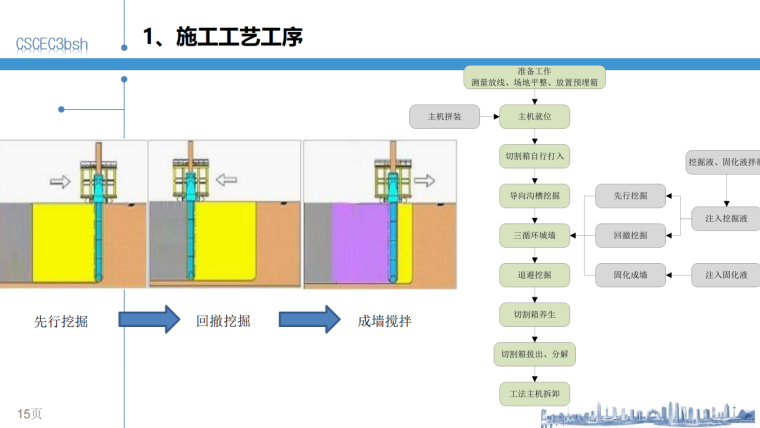The width and height of the screenshot is (760, 428).
Task: Click the CSCEC3bsh logo text
Action: click(50, 43)
